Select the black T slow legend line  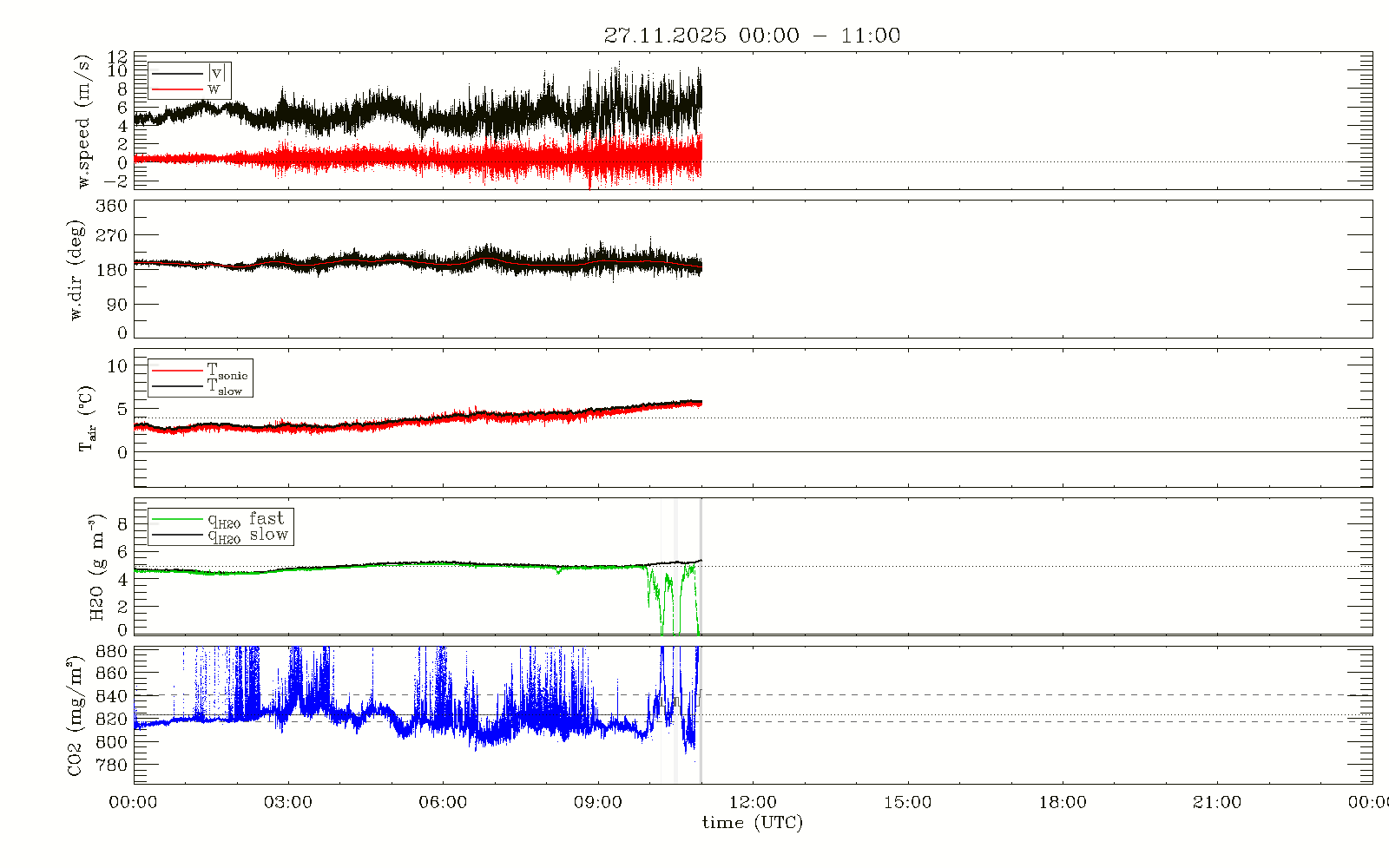(177, 387)
